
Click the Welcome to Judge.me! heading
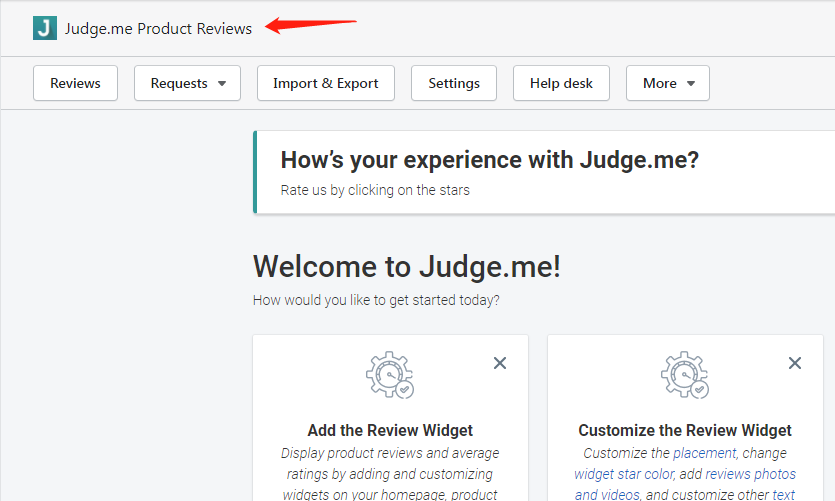407,266
